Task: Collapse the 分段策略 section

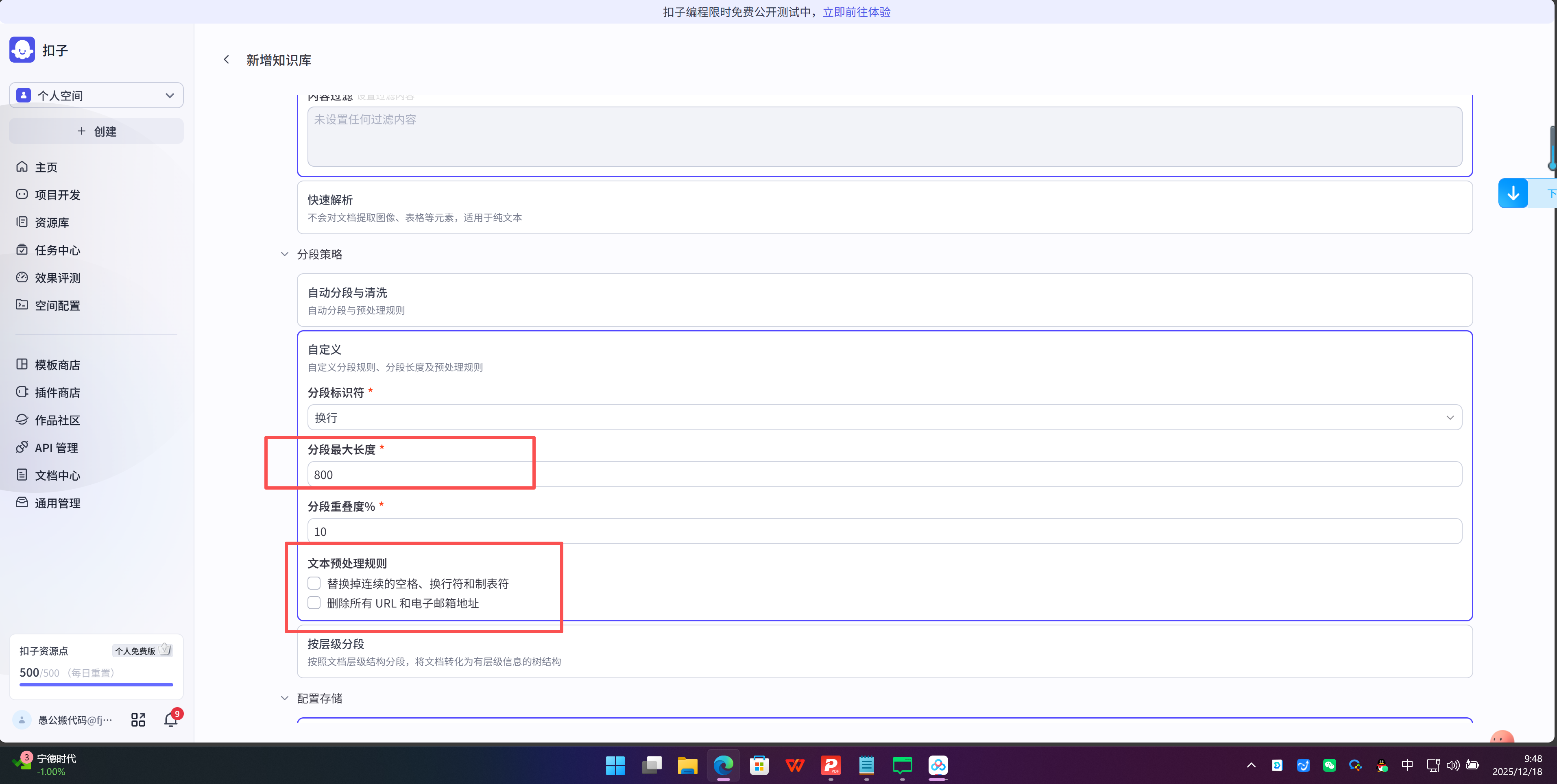Action: (x=285, y=255)
